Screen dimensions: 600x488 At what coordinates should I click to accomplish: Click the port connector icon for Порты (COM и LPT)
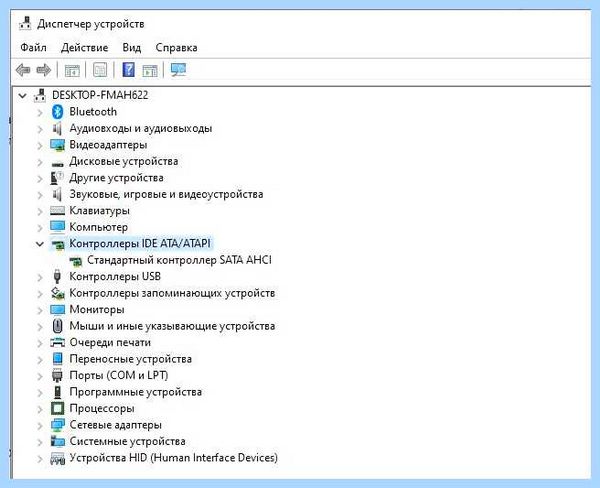(x=57, y=375)
